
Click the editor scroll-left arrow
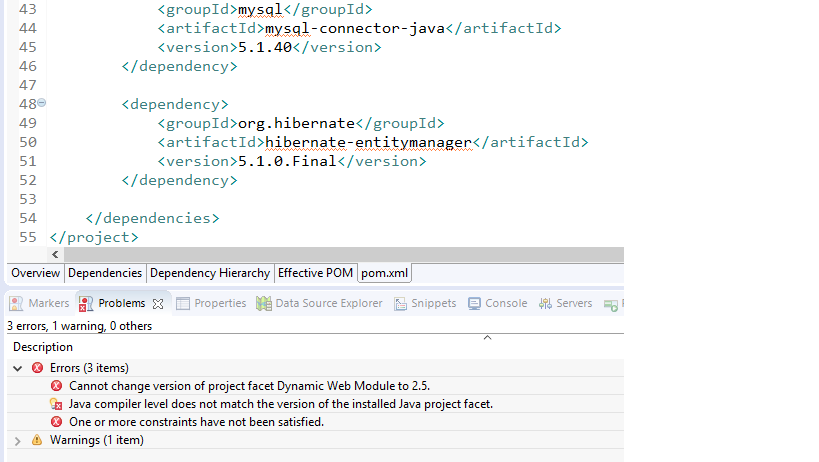[55, 255]
